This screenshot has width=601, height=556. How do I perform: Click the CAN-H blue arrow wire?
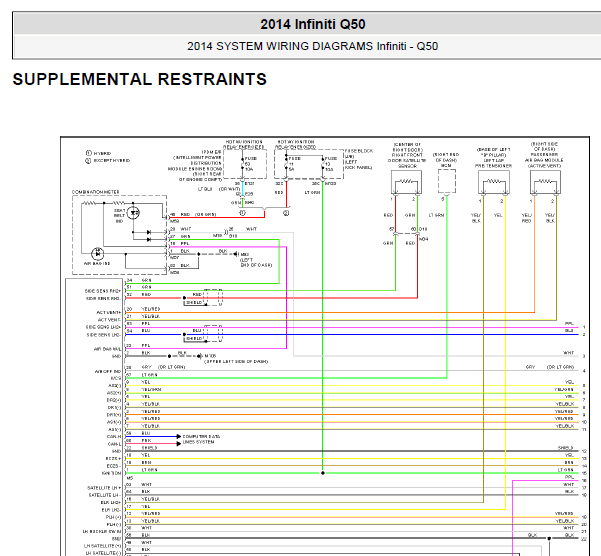tap(153, 436)
